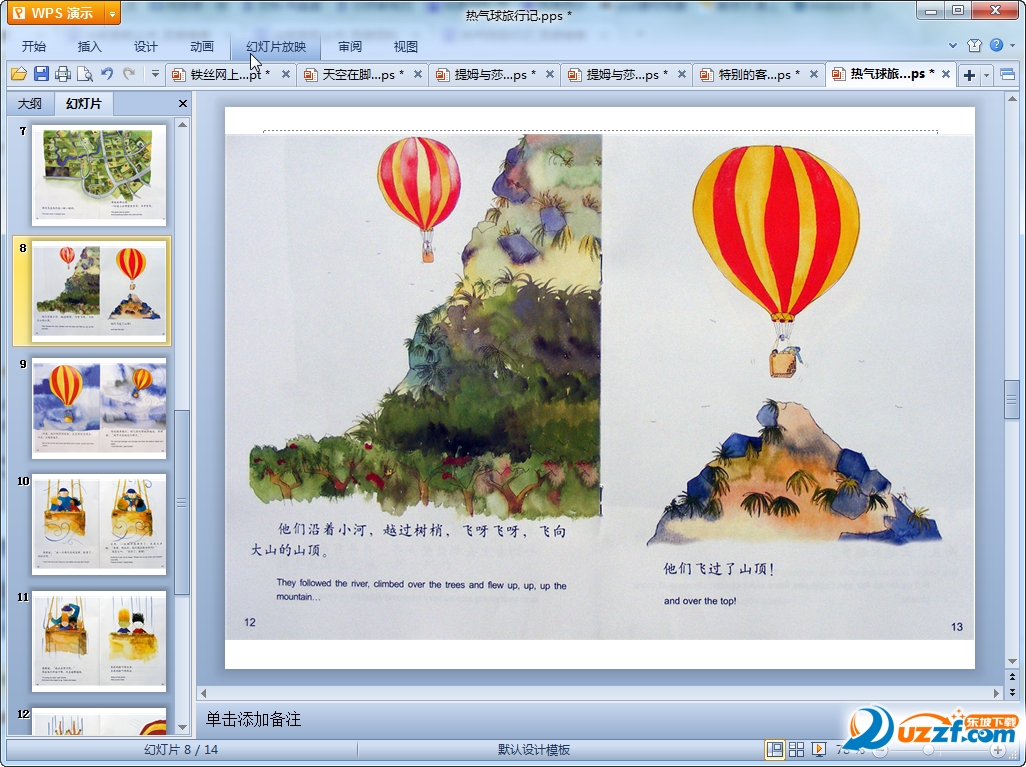
Task: Click the 幻灯片 8 / 14 status text
Action: tap(181, 749)
